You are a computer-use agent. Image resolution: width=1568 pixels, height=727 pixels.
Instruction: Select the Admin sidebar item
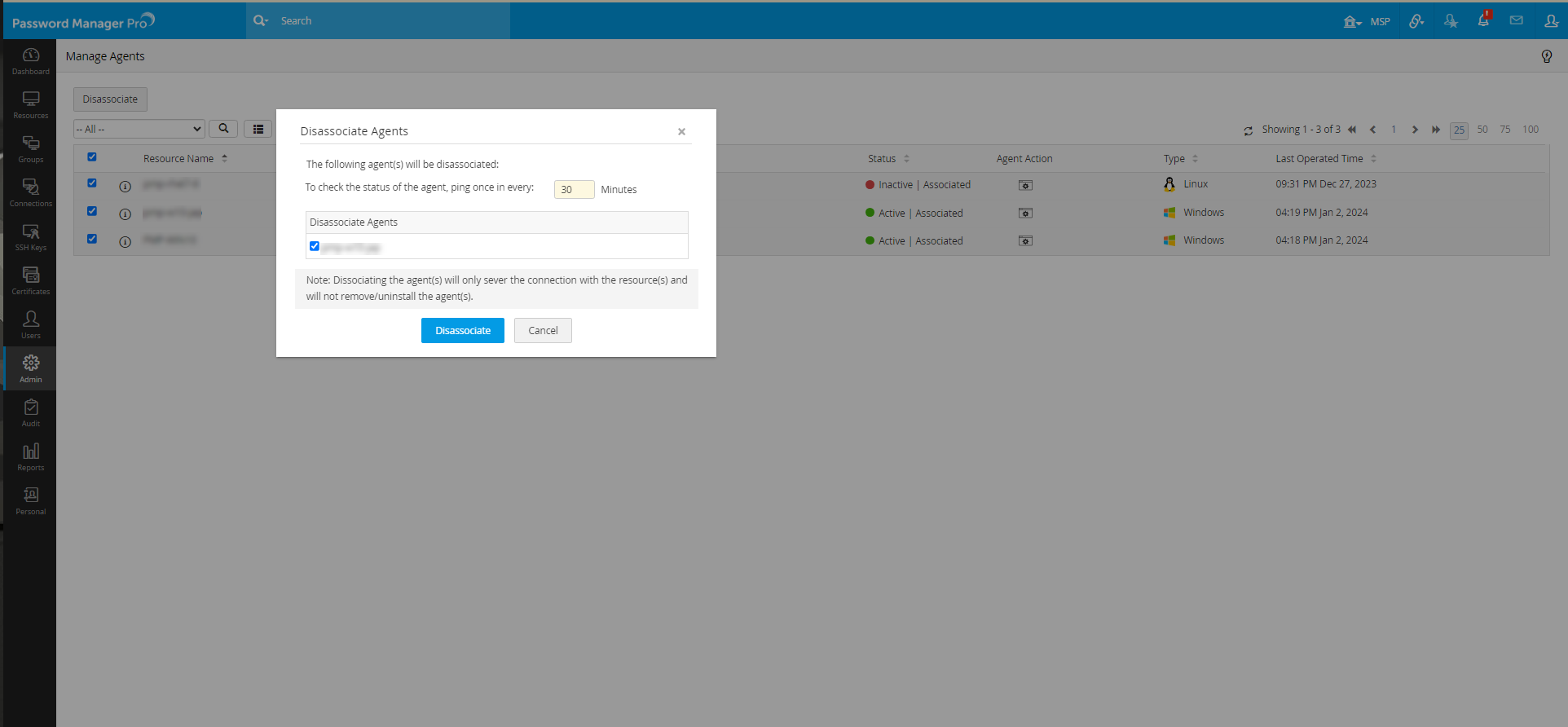pyautogui.click(x=31, y=369)
